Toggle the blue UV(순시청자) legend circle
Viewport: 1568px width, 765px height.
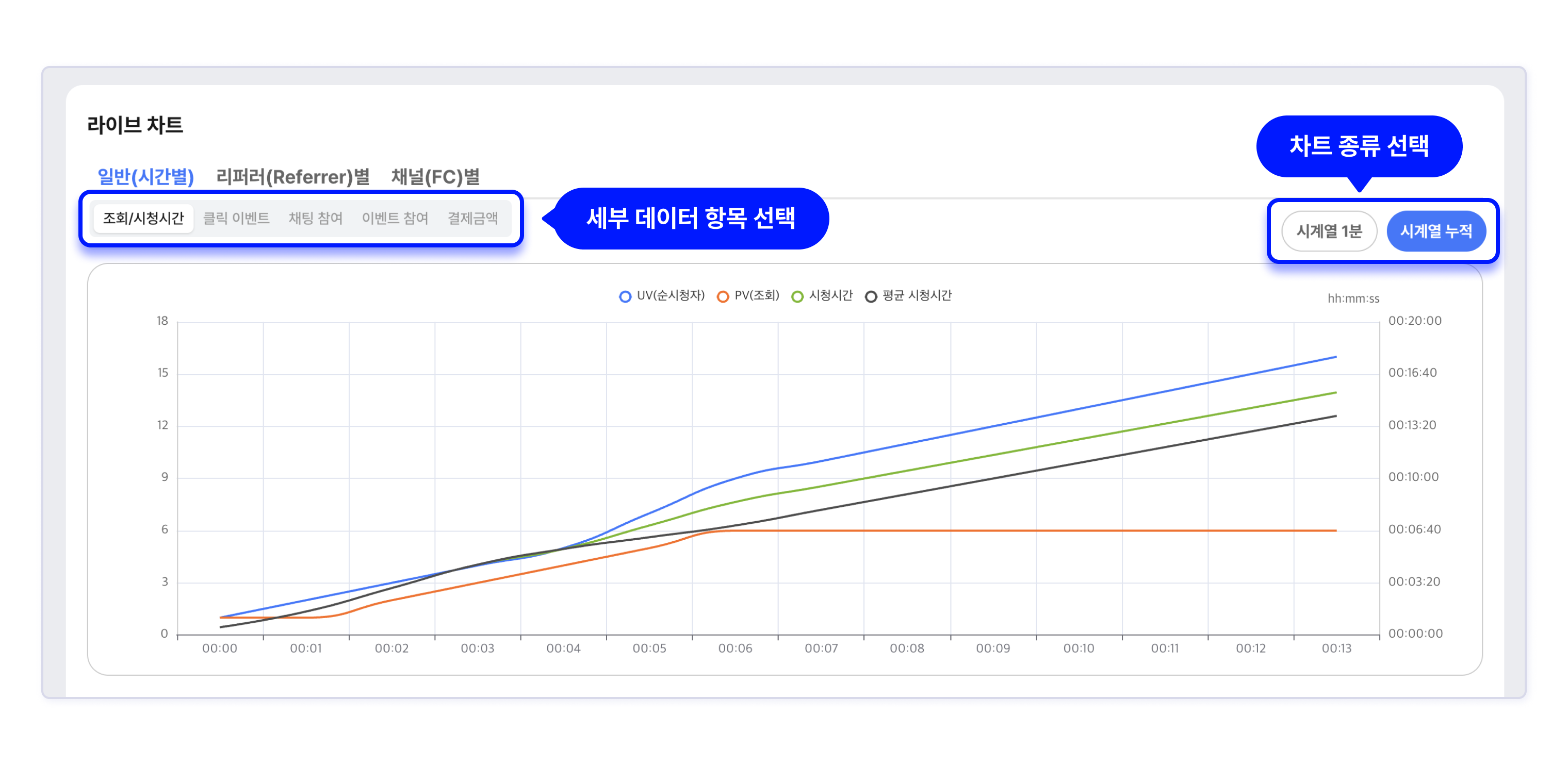point(625,296)
